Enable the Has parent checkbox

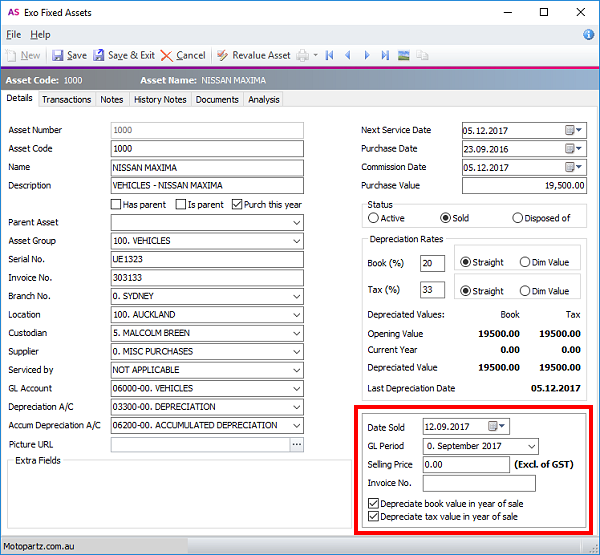(116, 205)
